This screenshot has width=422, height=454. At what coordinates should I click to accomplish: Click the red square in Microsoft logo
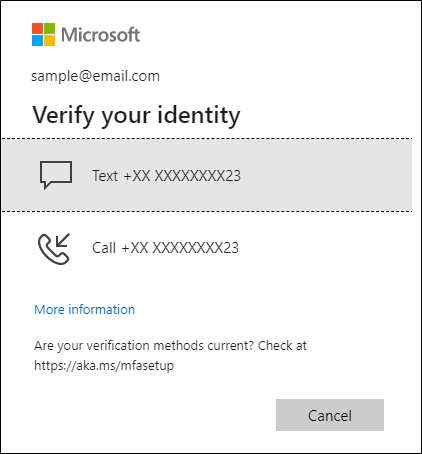point(37,28)
